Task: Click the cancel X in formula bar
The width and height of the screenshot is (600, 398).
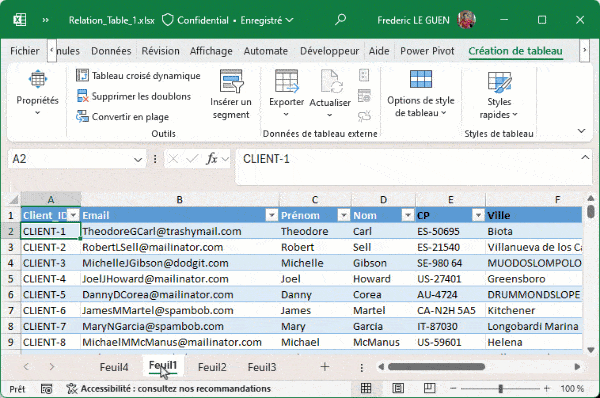Action: (173, 158)
